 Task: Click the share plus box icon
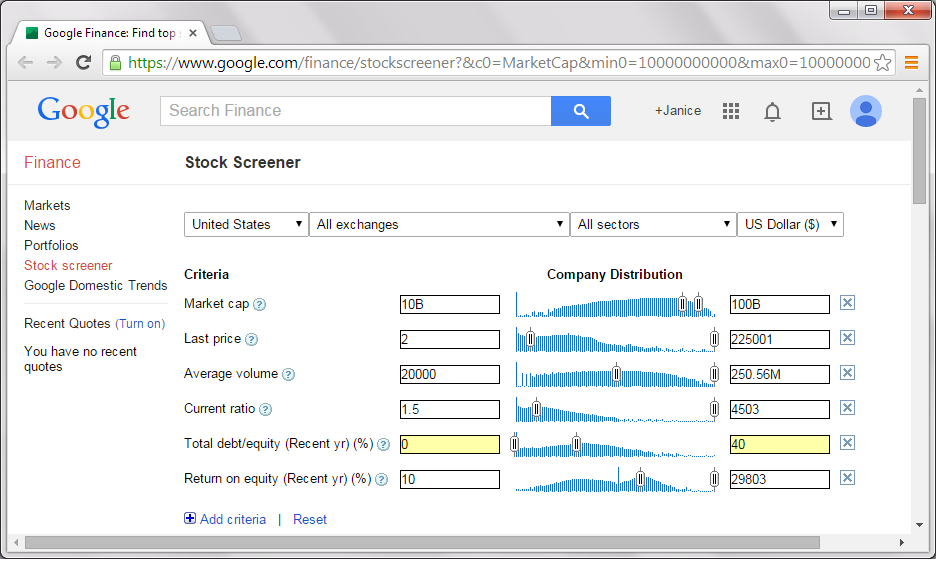[x=821, y=111]
